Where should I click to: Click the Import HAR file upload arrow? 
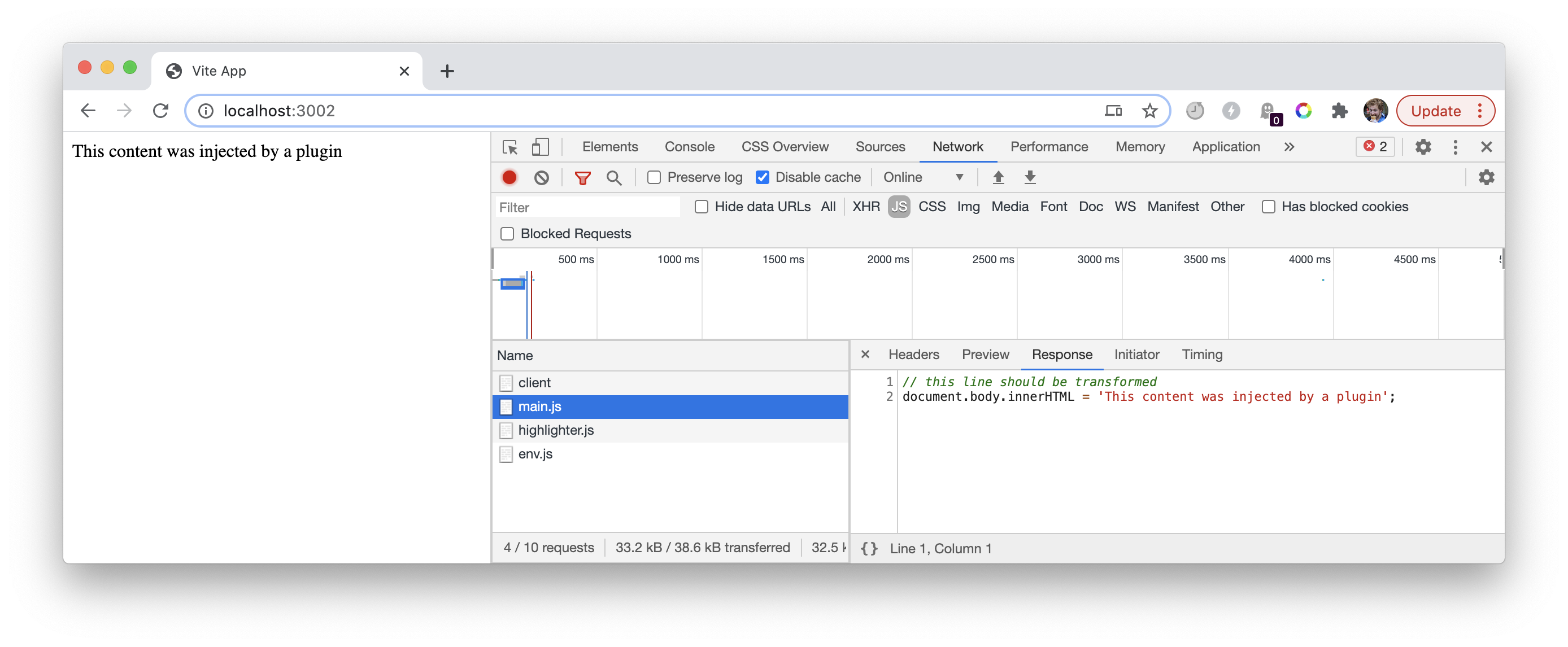[x=998, y=177]
